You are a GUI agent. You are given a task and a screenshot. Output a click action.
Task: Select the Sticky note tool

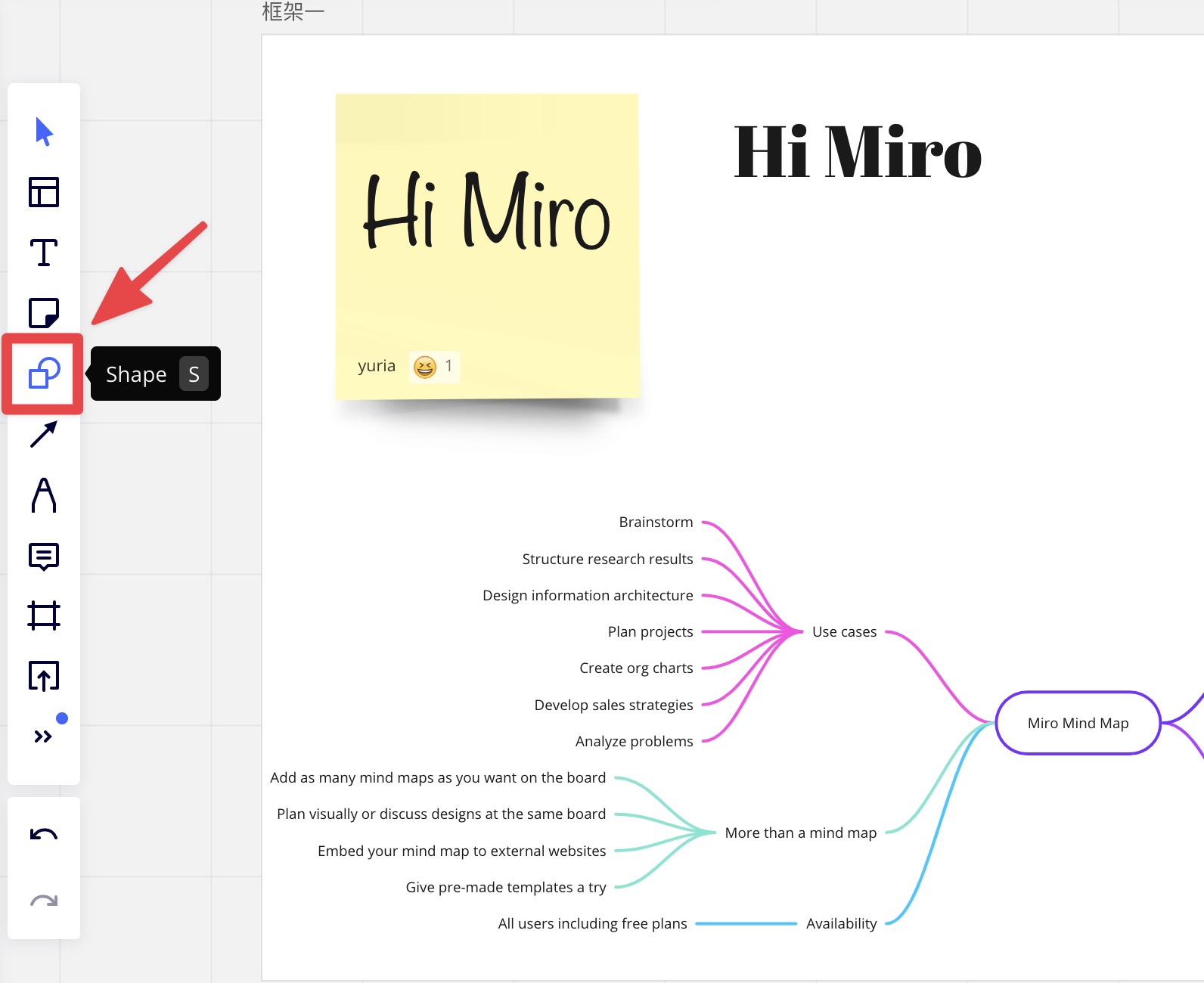[44, 313]
